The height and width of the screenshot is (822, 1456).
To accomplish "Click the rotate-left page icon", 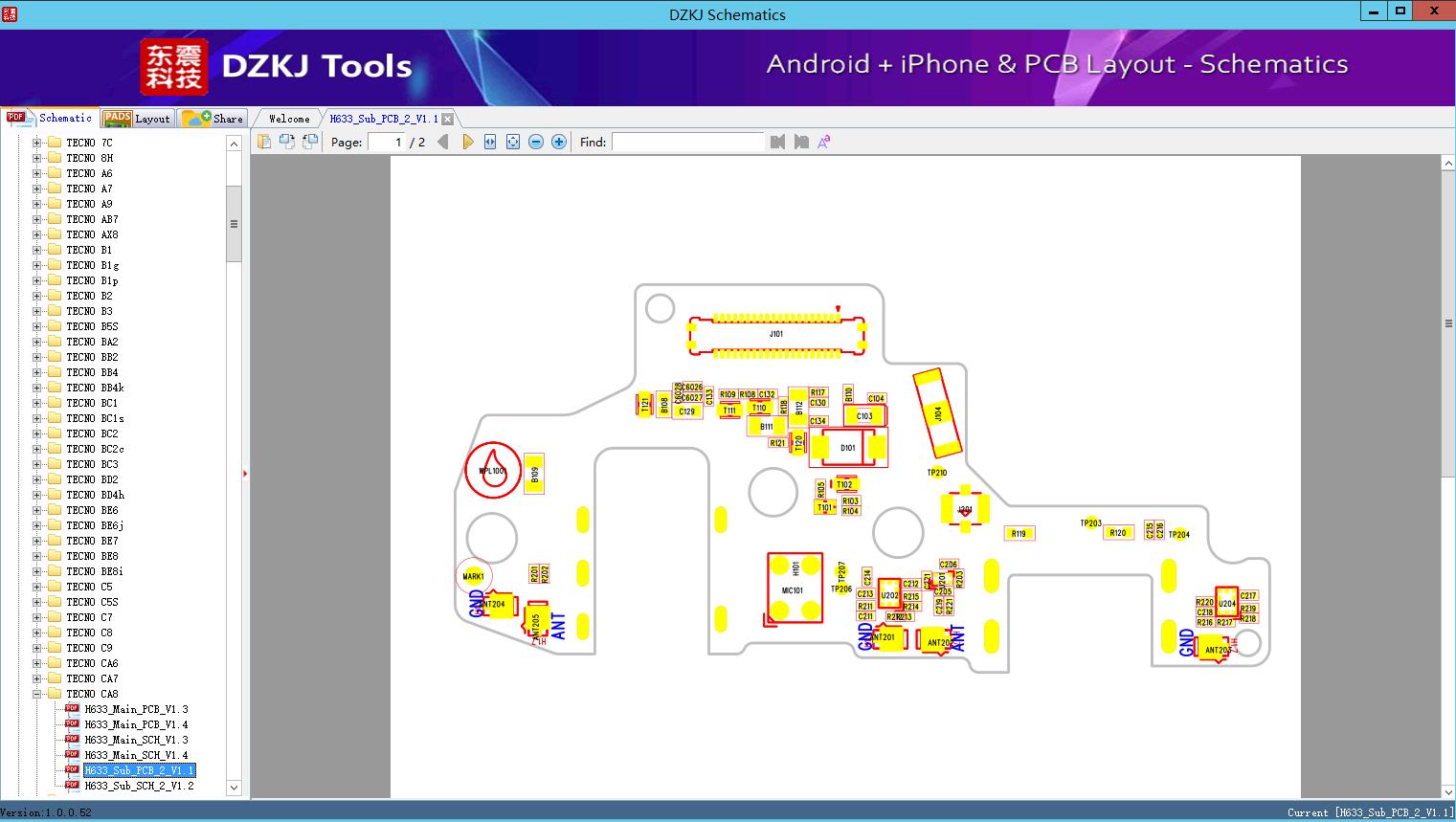I will click(287, 142).
